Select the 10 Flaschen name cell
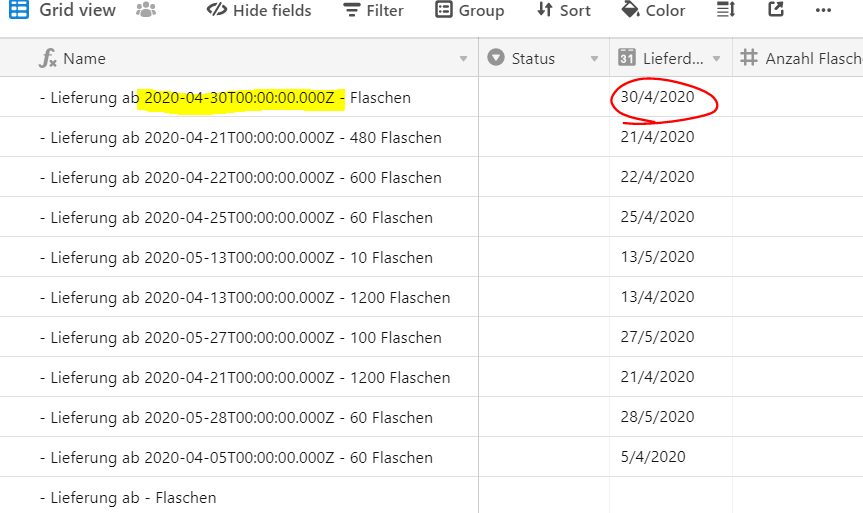Viewport: 863px width, 513px height. tap(239, 258)
